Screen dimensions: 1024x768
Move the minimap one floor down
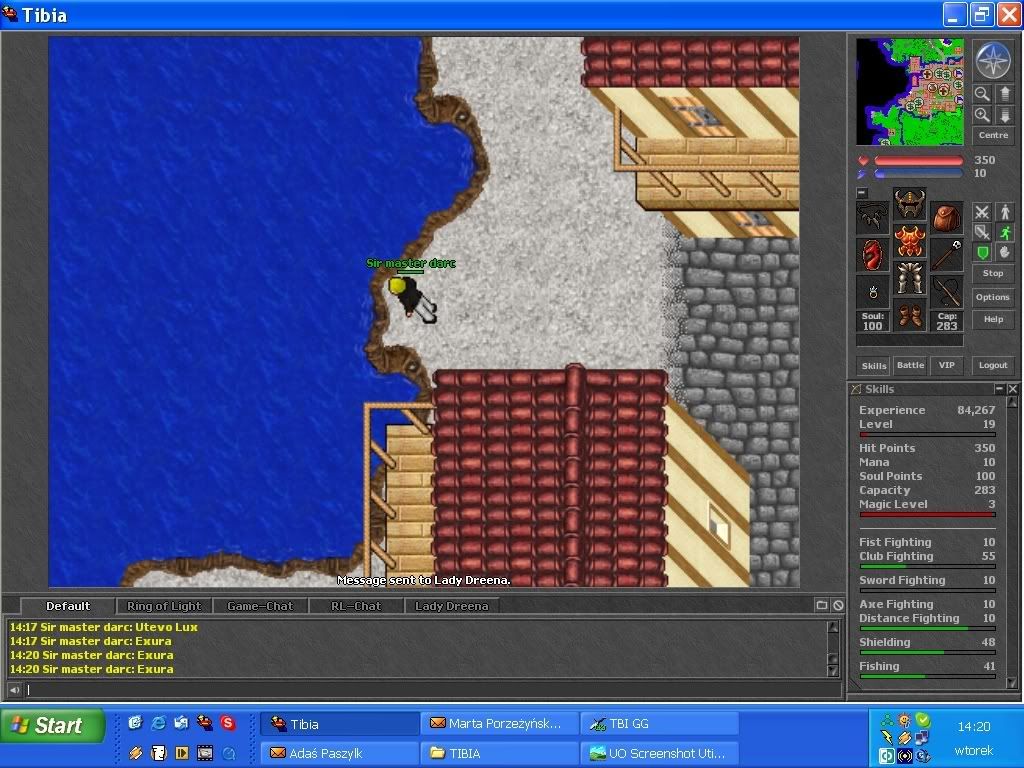tap(1005, 116)
